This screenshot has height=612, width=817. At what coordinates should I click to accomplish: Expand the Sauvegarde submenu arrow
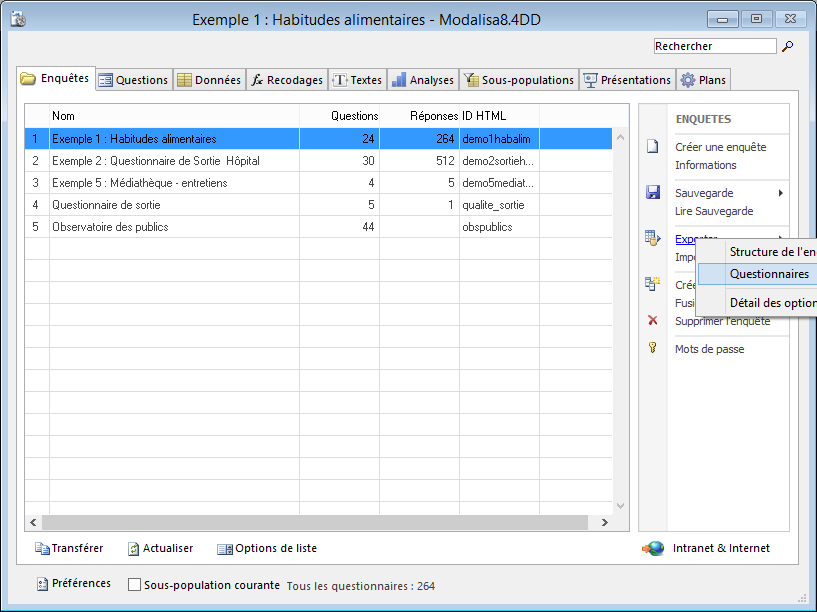tap(780, 193)
